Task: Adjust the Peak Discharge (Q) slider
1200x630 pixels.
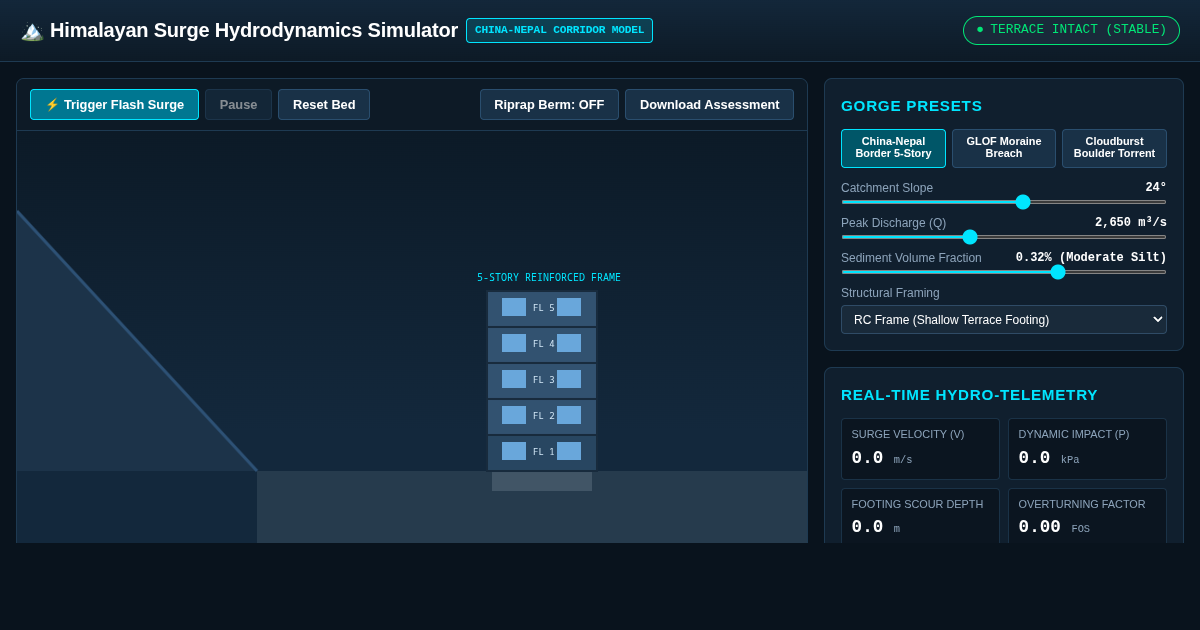Action: [1004, 237]
